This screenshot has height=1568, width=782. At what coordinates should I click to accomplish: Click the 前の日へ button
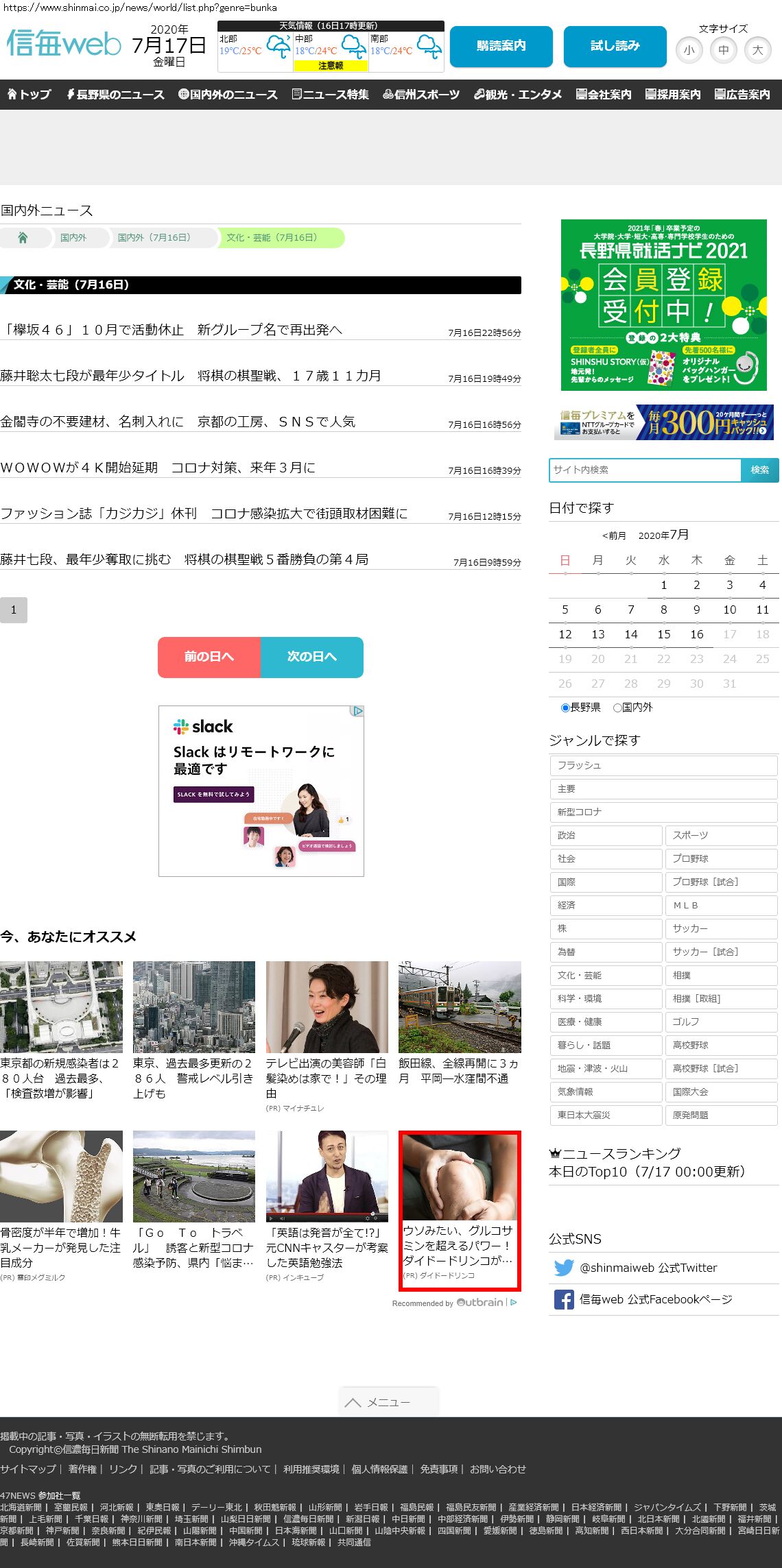pos(209,657)
